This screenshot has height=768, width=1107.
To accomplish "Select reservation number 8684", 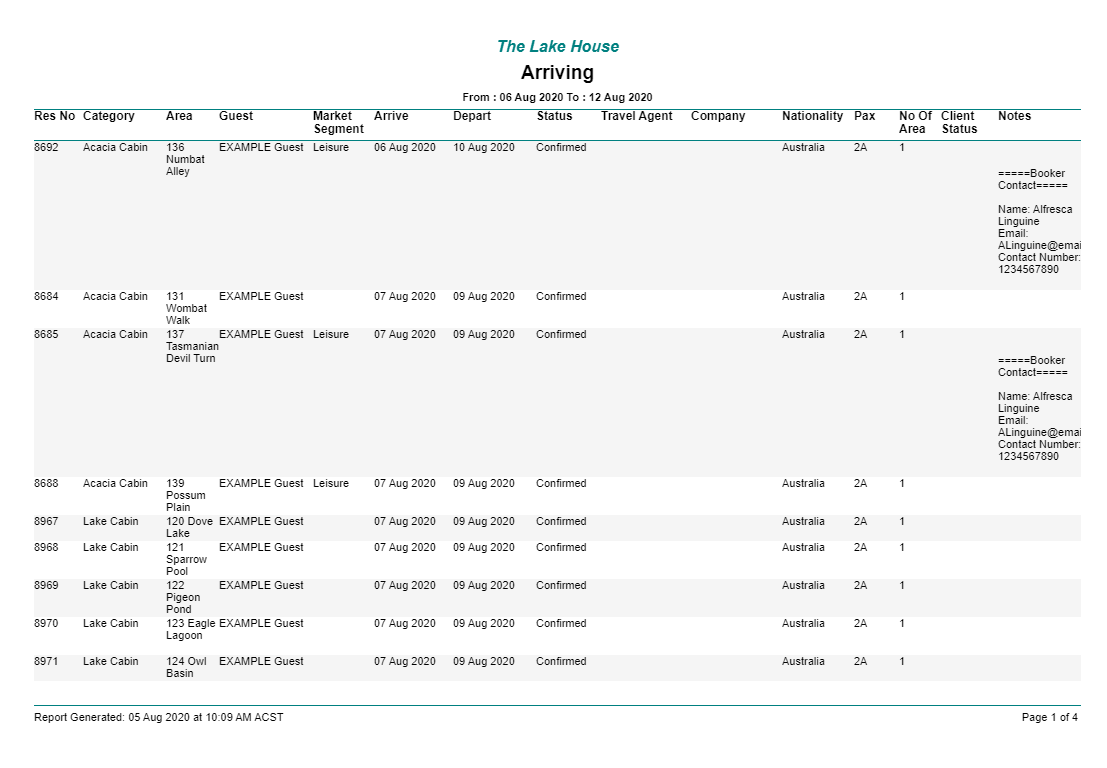I will tap(47, 296).
